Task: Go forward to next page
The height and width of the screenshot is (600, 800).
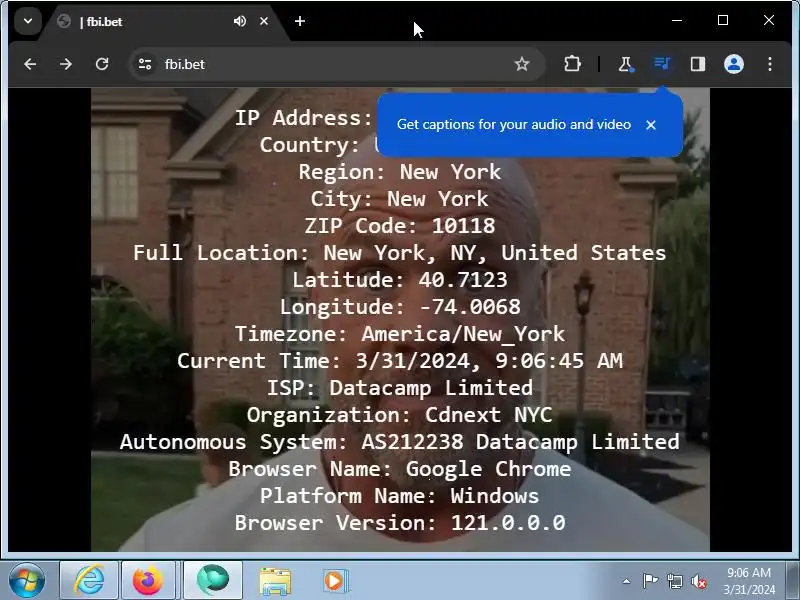Action: [x=66, y=64]
